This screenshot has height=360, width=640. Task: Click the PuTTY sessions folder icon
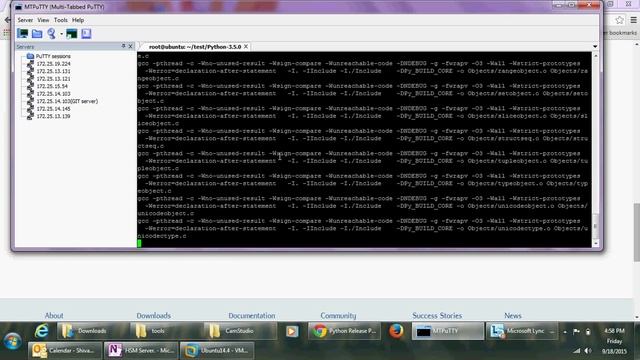(x=30, y=56)
